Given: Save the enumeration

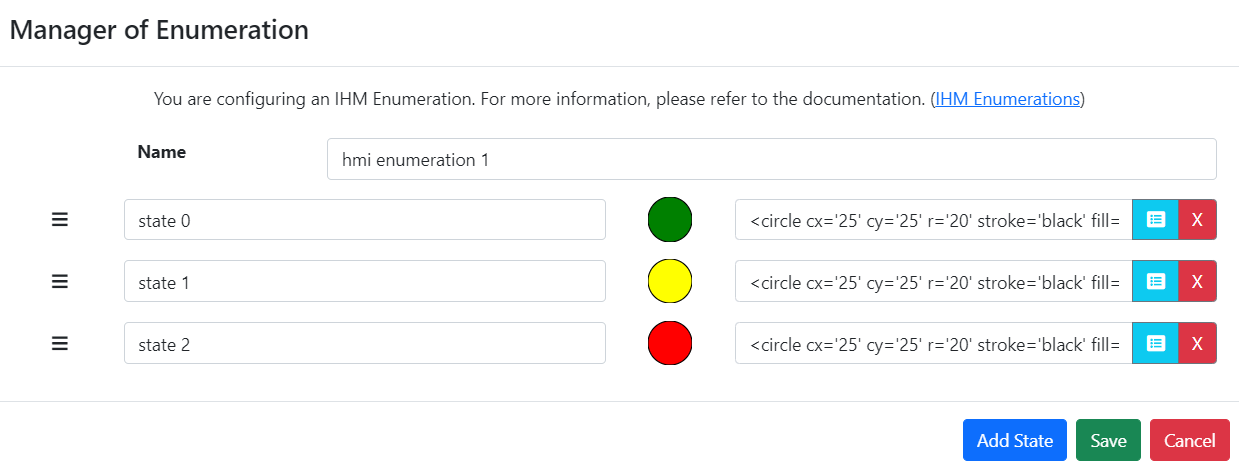Looking at the screenshot, I should 1108,440.
